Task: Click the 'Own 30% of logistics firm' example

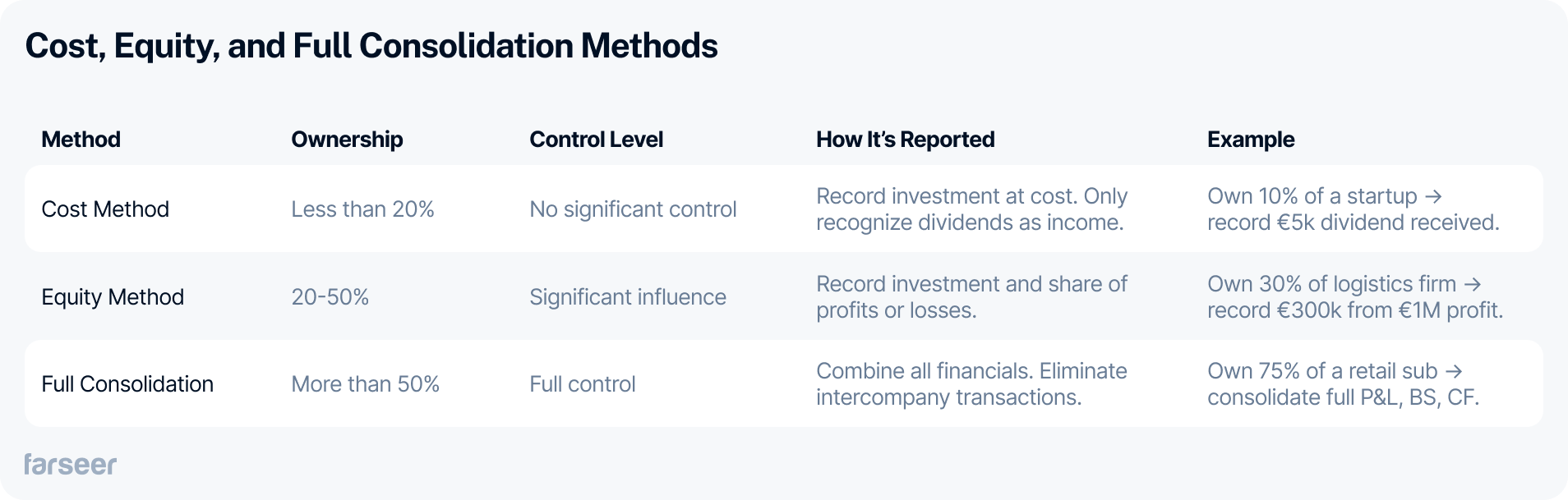Action: coord(1355,297)
